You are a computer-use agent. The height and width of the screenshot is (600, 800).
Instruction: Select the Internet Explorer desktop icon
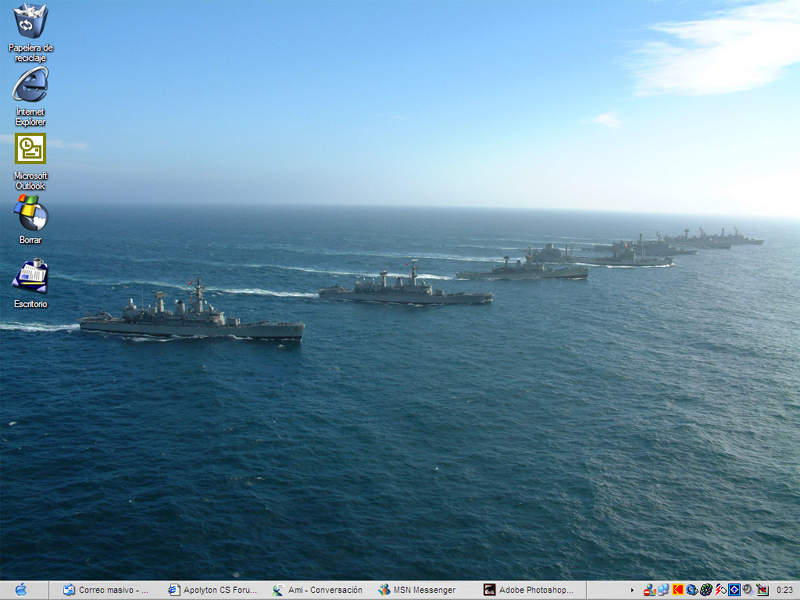(x=30, y=85)
